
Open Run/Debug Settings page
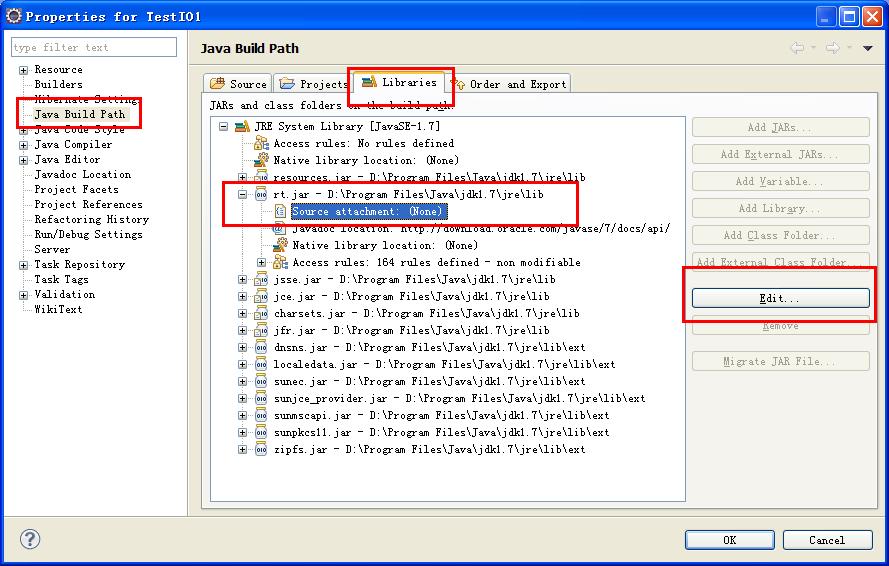(x=88, y=234)
